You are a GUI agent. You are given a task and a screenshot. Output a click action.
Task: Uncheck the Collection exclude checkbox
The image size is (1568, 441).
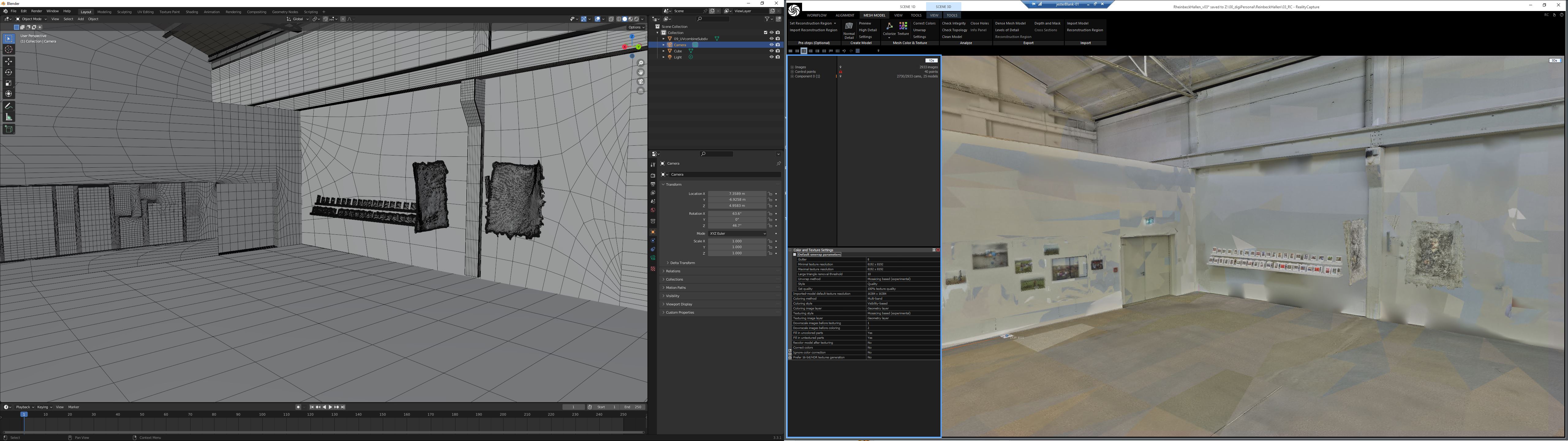(765, 33)
